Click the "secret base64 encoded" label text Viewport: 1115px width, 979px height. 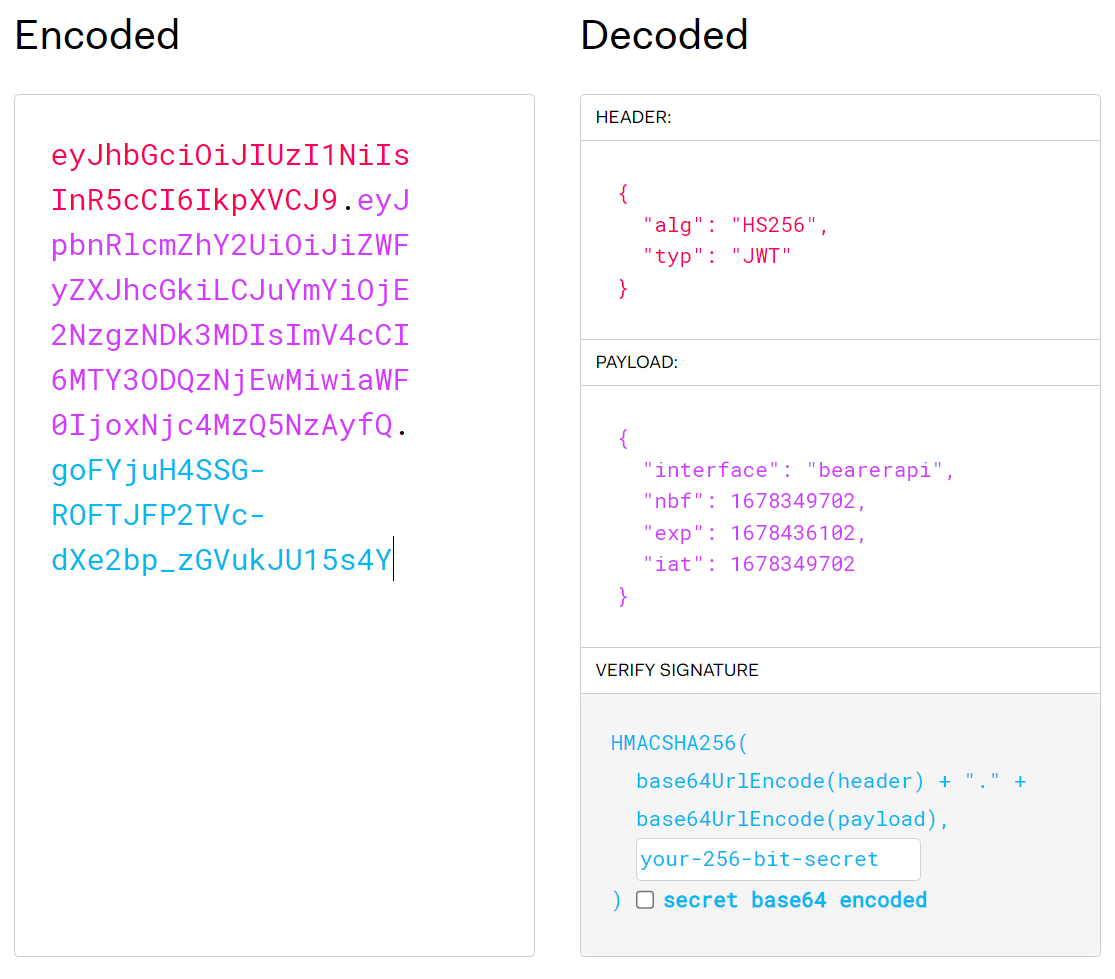pyautogui.click(x=794, y=900)
